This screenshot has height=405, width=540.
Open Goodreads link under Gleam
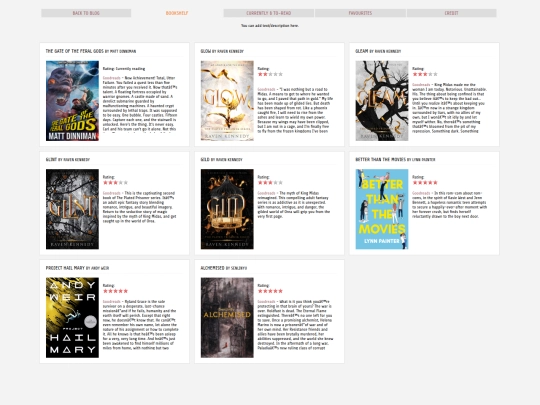(x=421, y=85)
